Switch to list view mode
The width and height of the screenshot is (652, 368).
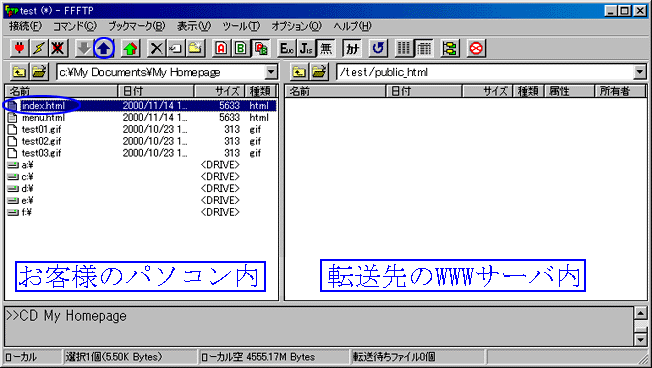pos(404,49)
